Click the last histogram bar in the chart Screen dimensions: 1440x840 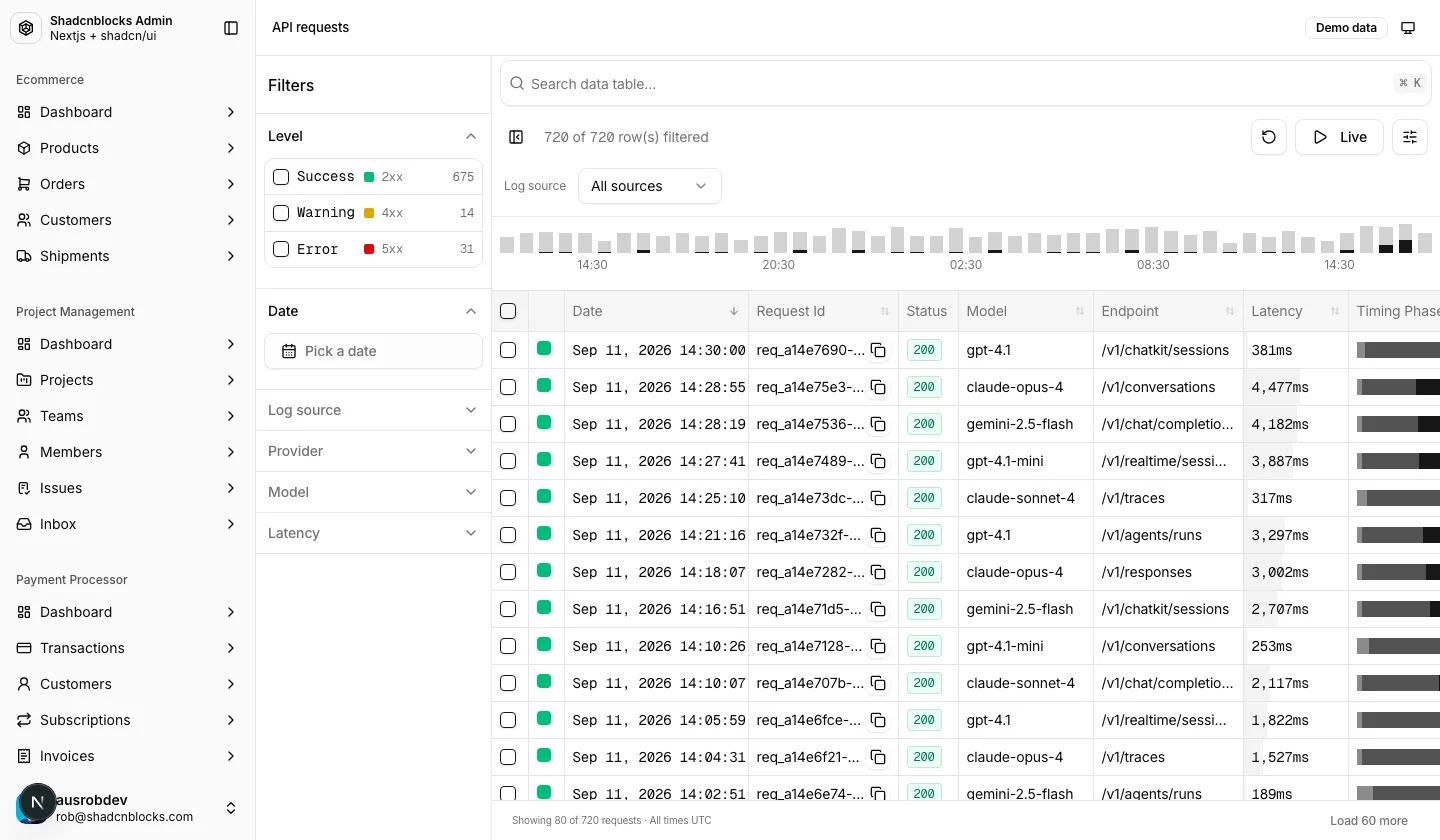click(x=1425, y=242)
